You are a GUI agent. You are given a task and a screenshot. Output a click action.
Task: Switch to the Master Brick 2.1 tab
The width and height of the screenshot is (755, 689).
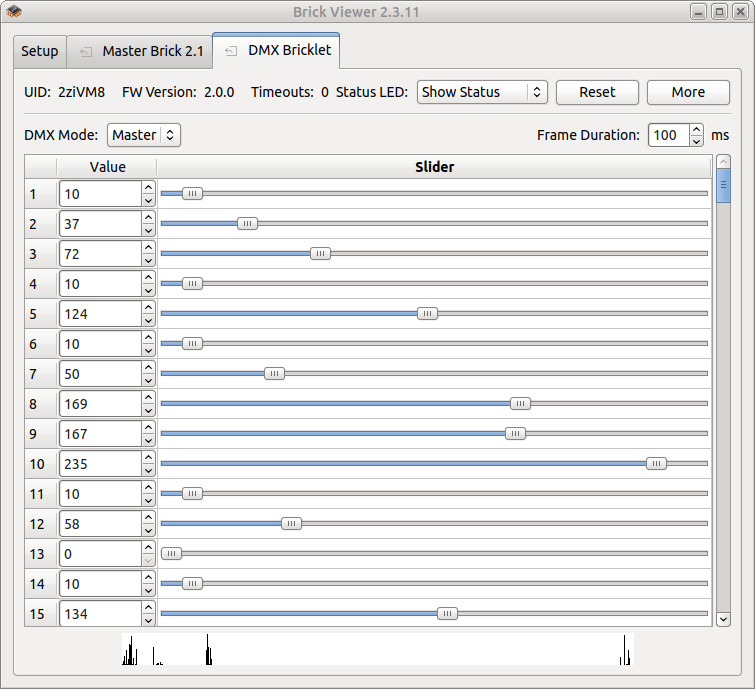152,51
